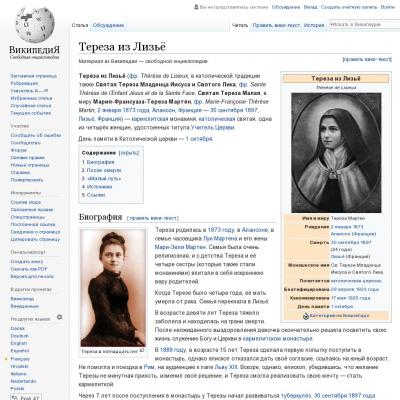Open the Править вики-текст tab

tap(276, 25)
